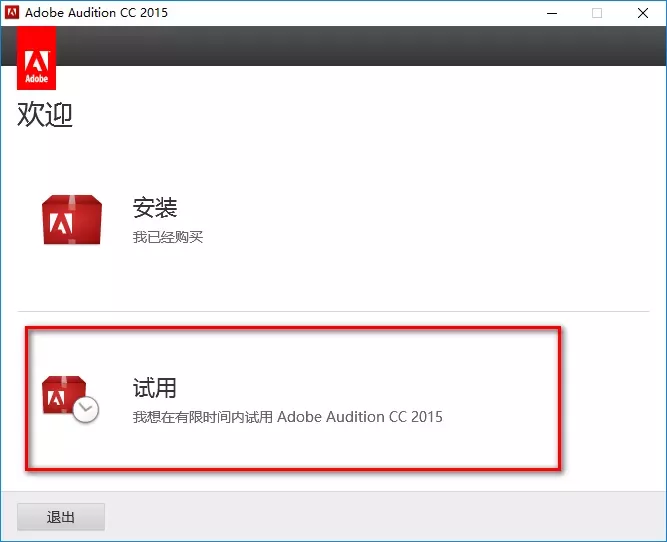This screenshot has width=667, height=542.
Task: Click the red Adobe logo in header
Action: 37,59
